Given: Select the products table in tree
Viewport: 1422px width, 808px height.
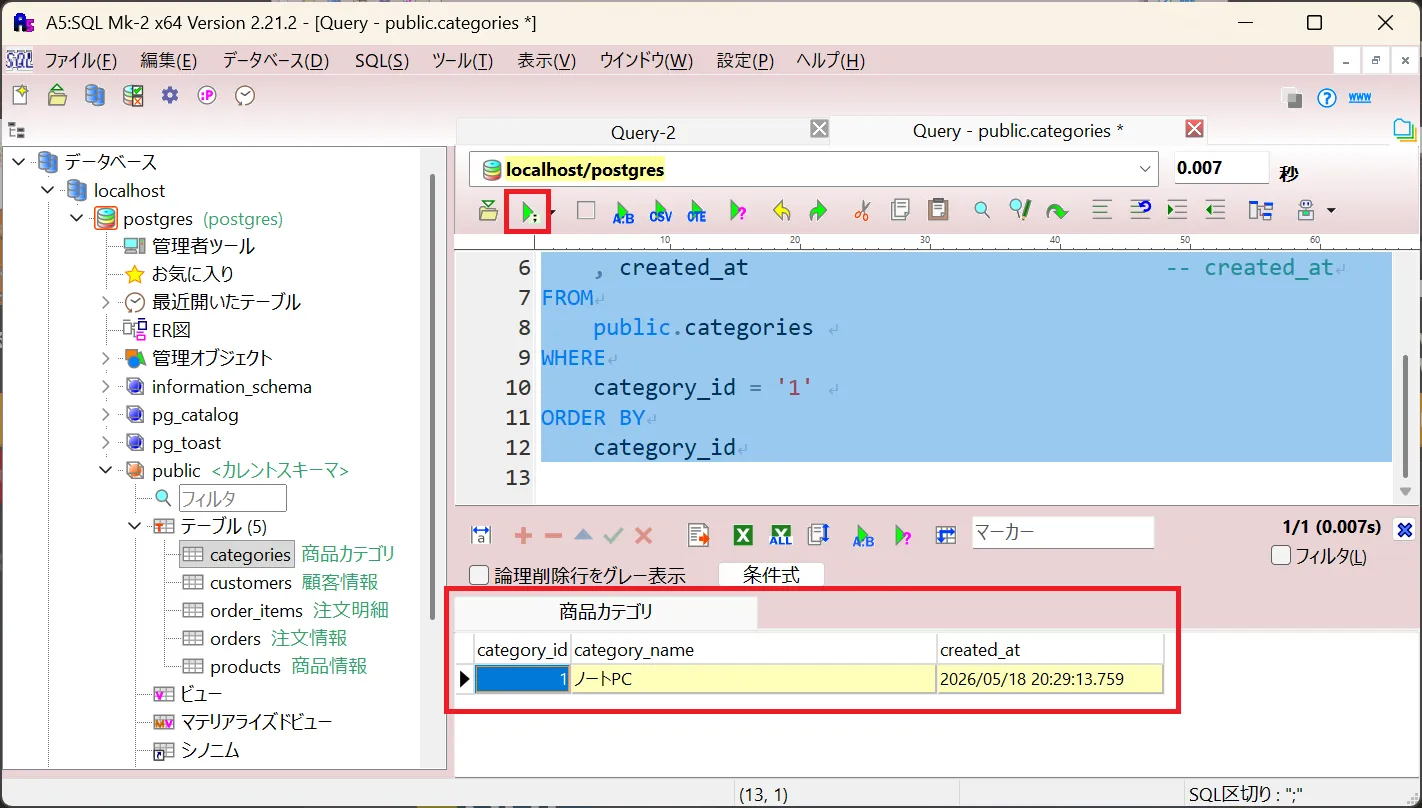Looking at the screenshot, I should [245, 666].
